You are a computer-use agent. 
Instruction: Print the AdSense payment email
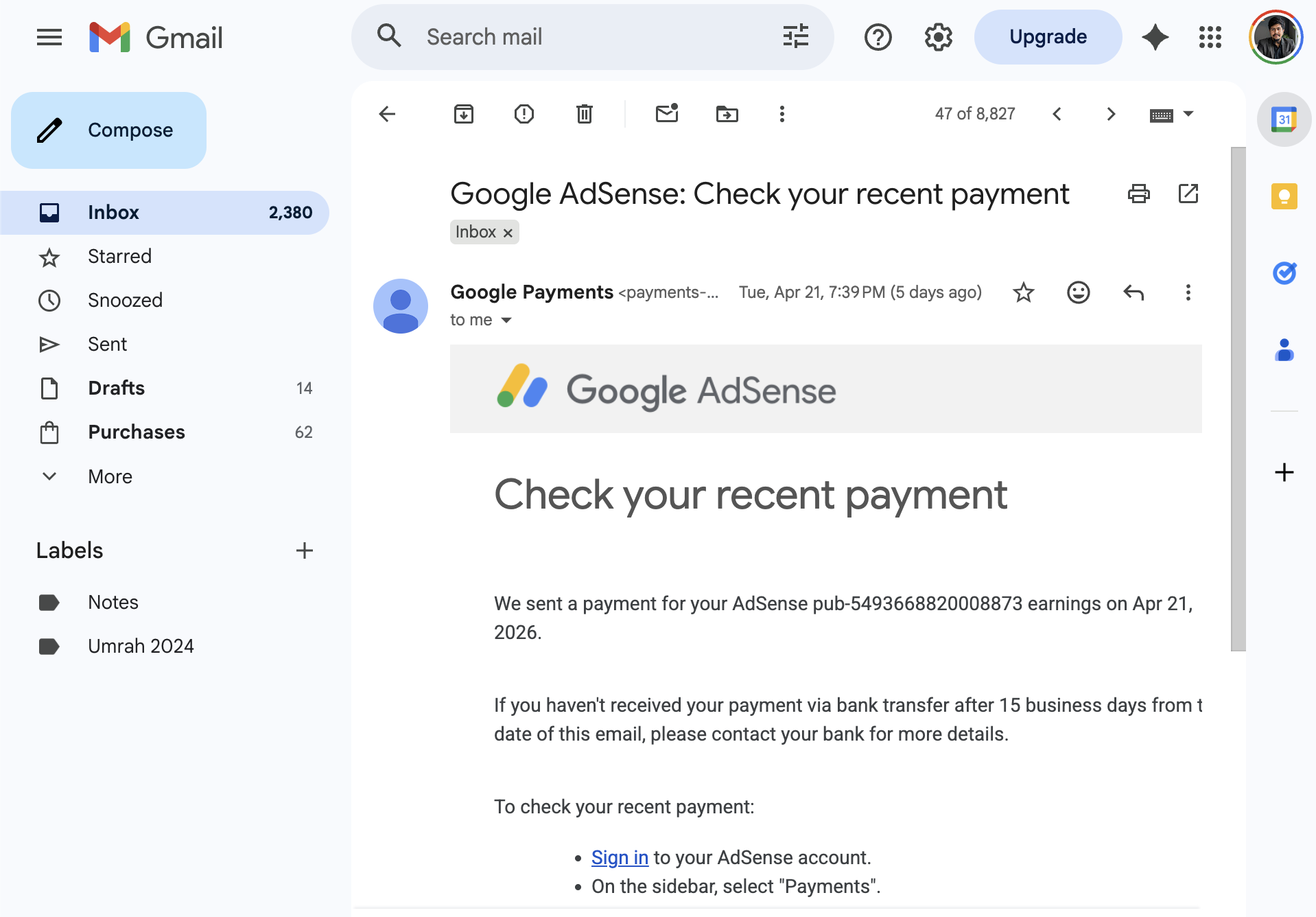1139,194
